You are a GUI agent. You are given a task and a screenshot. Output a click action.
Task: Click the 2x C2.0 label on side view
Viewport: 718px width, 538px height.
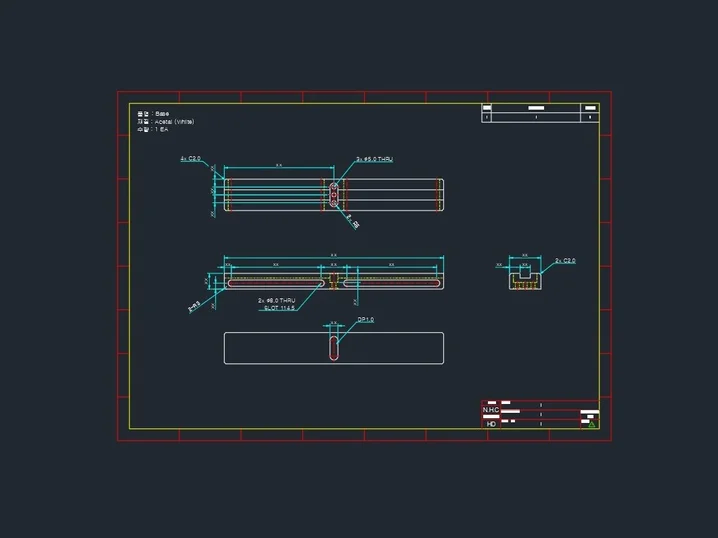coord(565,261)
